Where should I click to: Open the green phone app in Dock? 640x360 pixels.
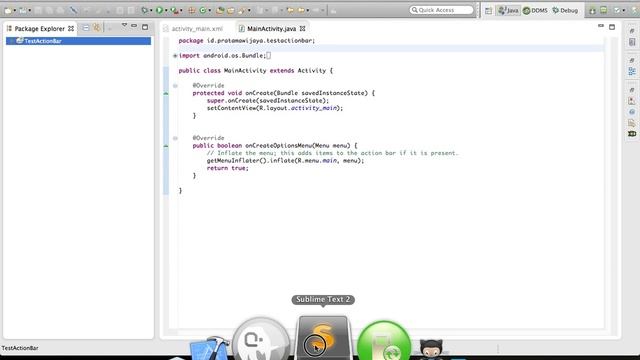[x=384, y=341]
